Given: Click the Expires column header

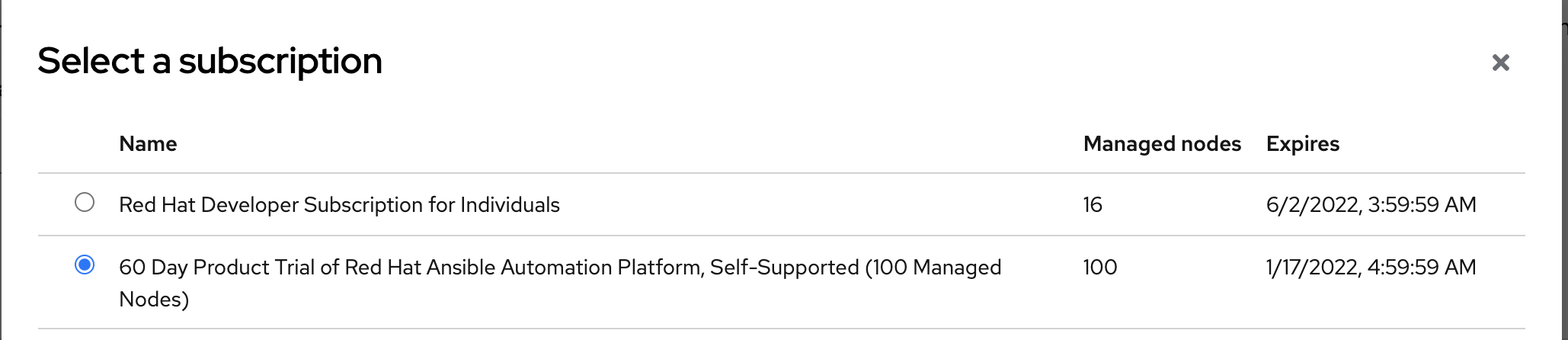Looking at the screenshot, I should (1302, 144).
